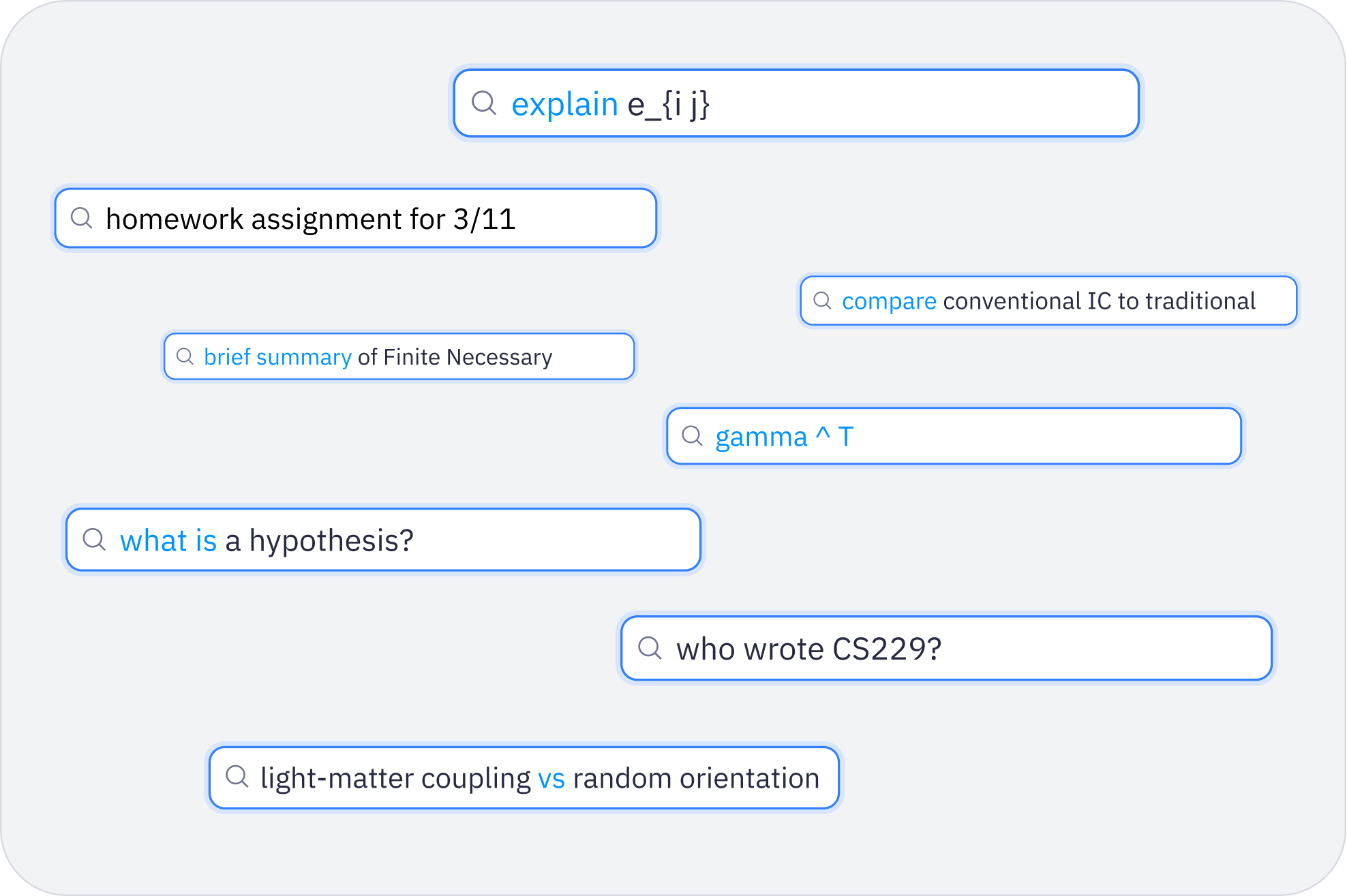Select the magnifier icon in 'who wrote CS229?' box

click(x=650, y=648)
